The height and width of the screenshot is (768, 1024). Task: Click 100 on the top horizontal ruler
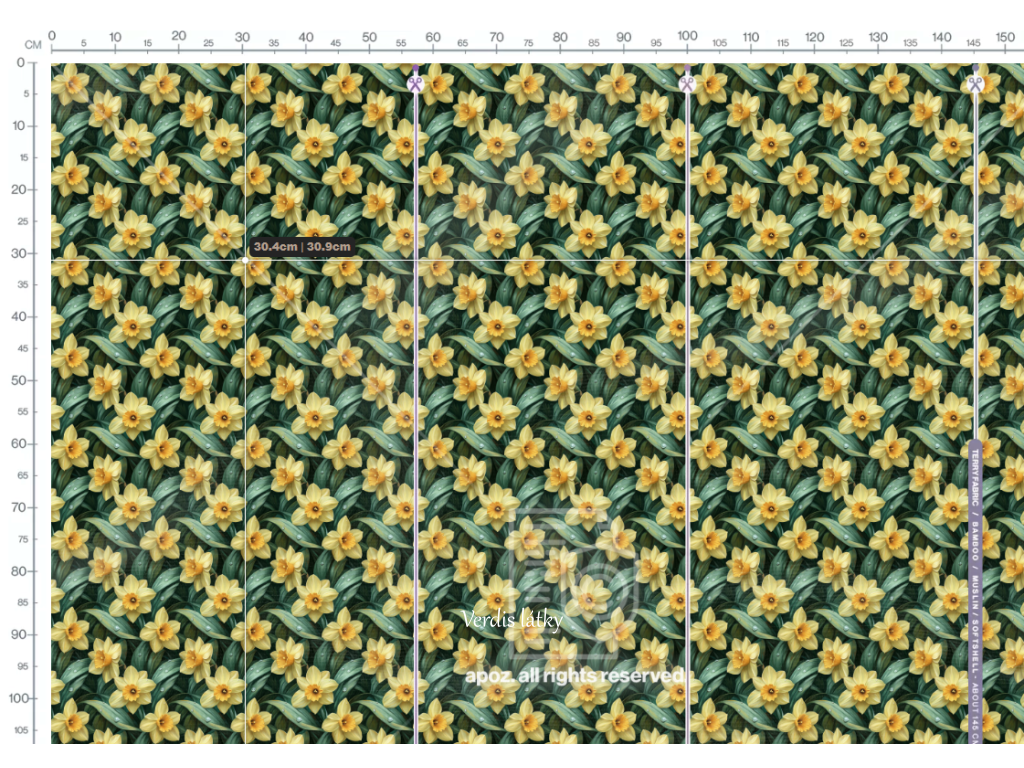click(x=687, y=36)
